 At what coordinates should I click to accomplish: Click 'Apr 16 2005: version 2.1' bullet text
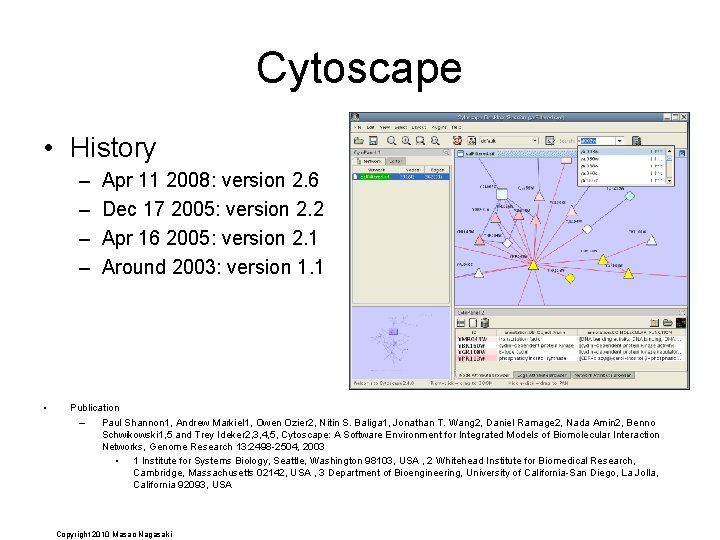(x=209, y=238)
